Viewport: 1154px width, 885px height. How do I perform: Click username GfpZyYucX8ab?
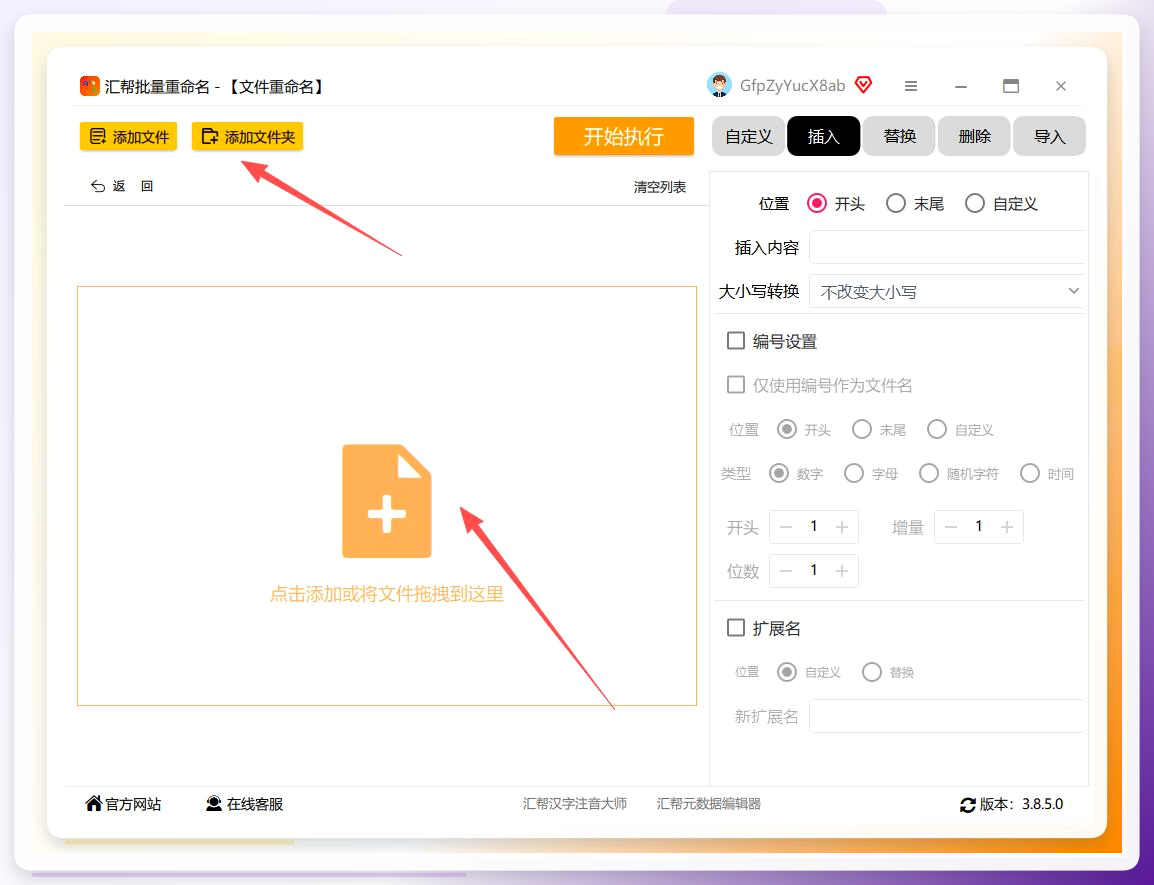(x=792, y=85)
